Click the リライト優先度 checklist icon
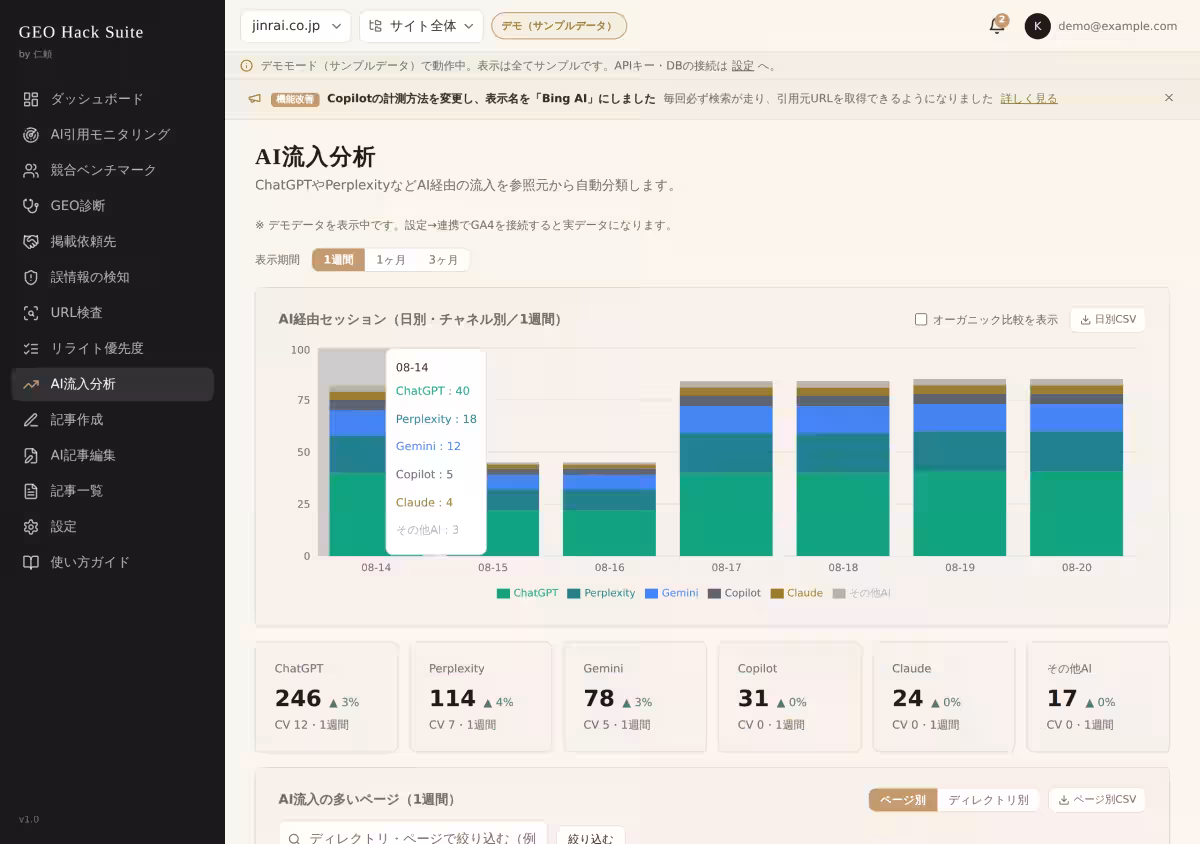Screen dimensions: 1200x844 pos(31,348)
